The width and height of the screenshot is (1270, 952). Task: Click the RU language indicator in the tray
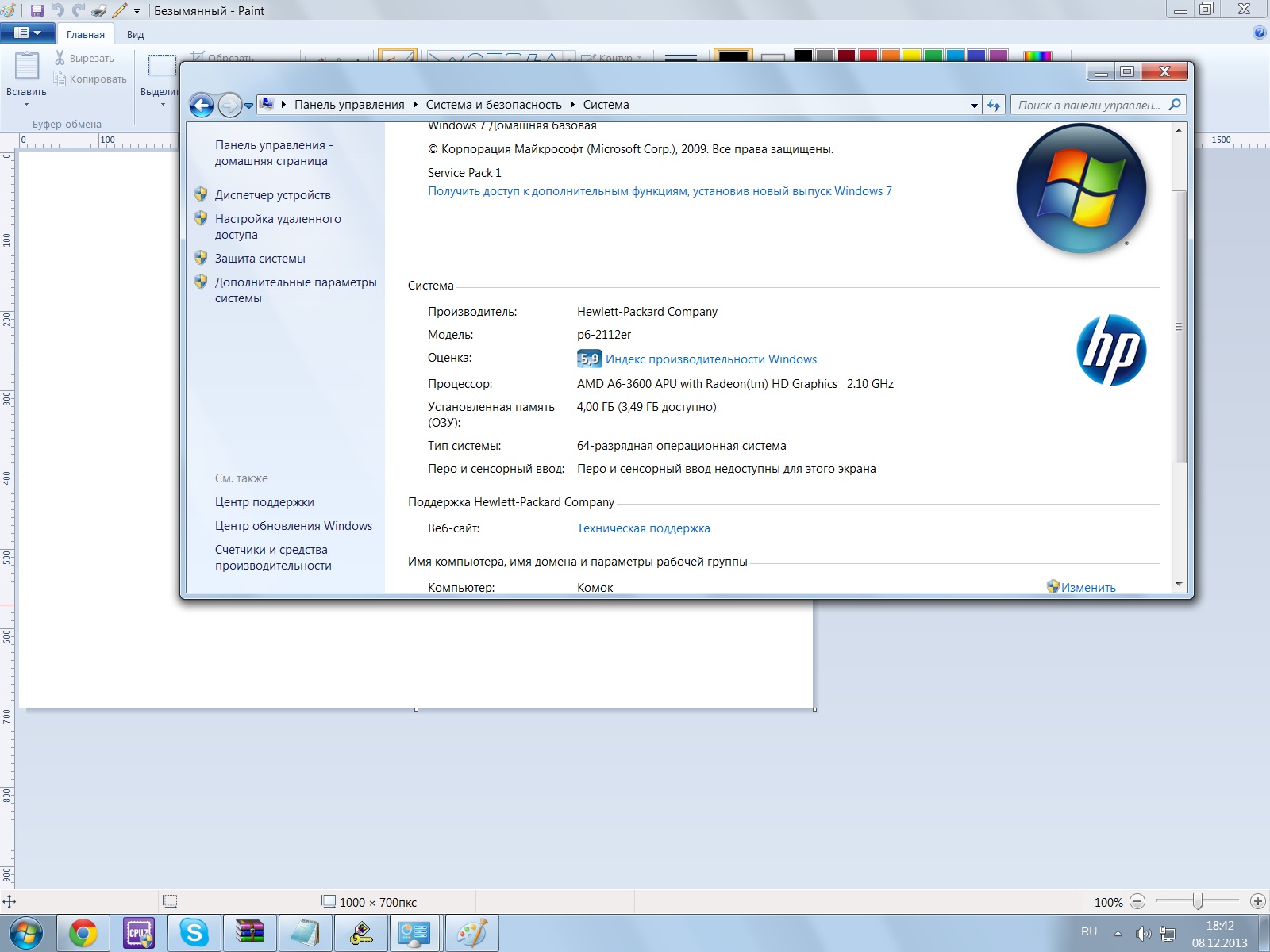[x=1089, y=932]
